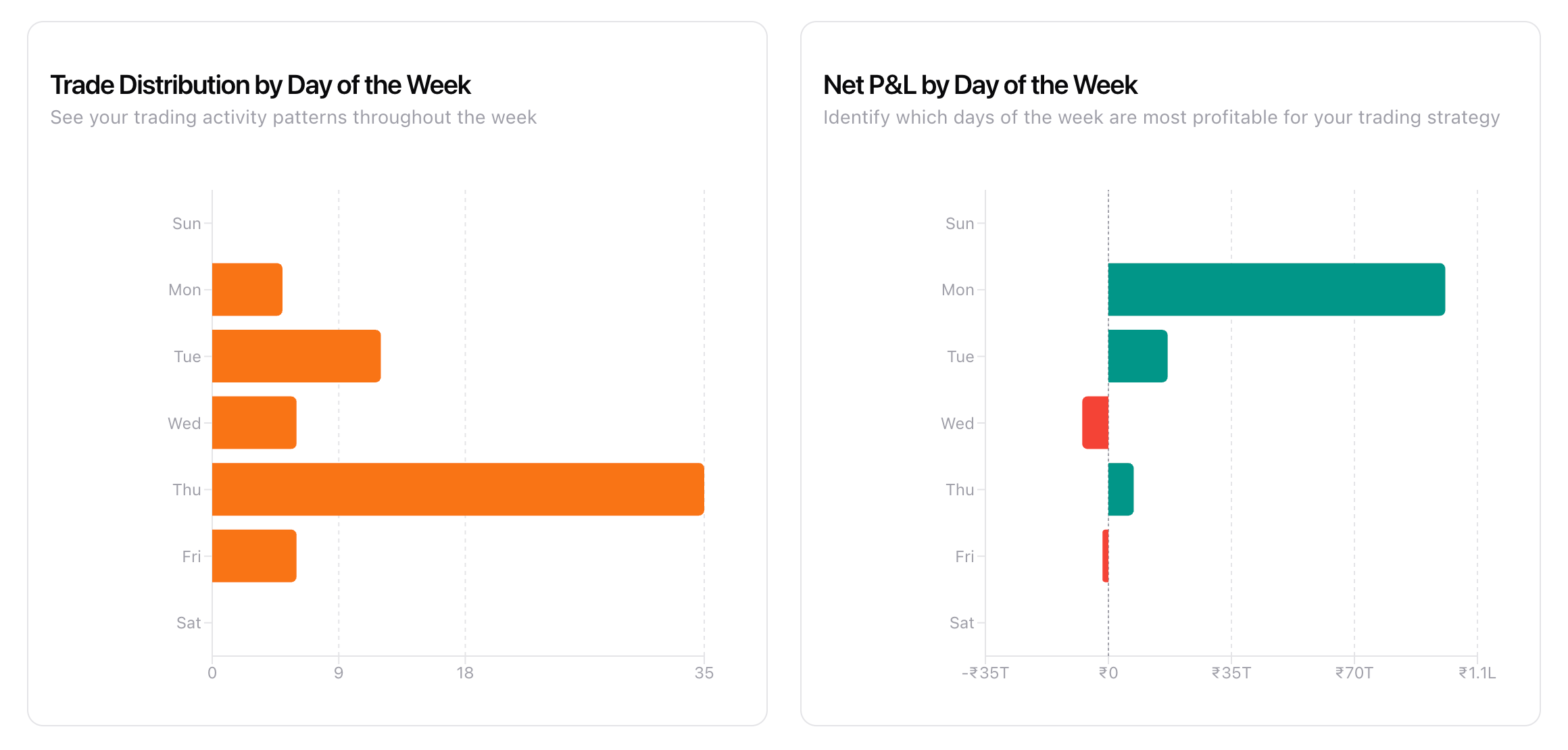Click the red Wednesday Net P&L bar

click(1095, 422)
